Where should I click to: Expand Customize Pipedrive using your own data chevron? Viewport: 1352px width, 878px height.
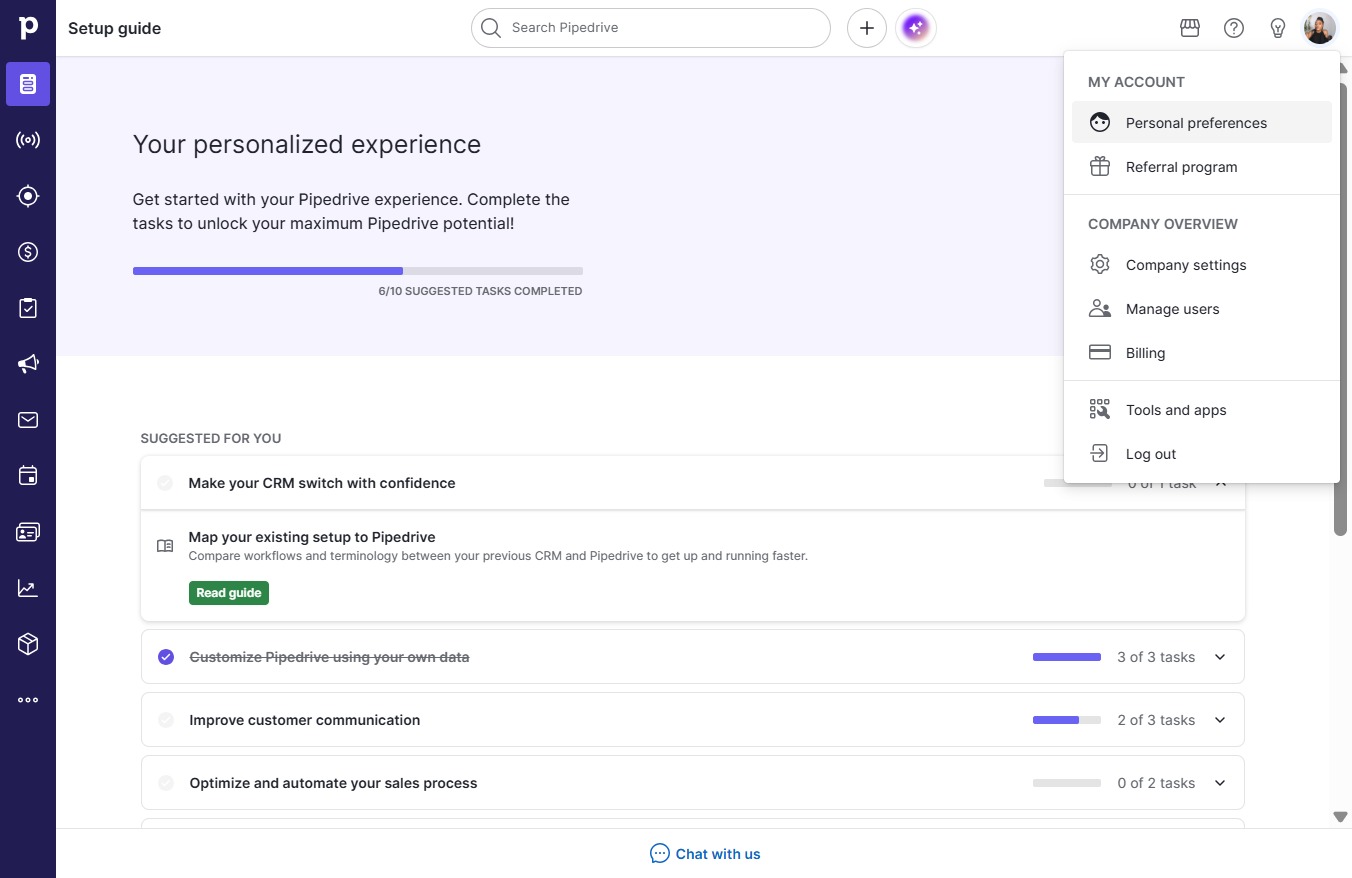tap(1220, 657)
